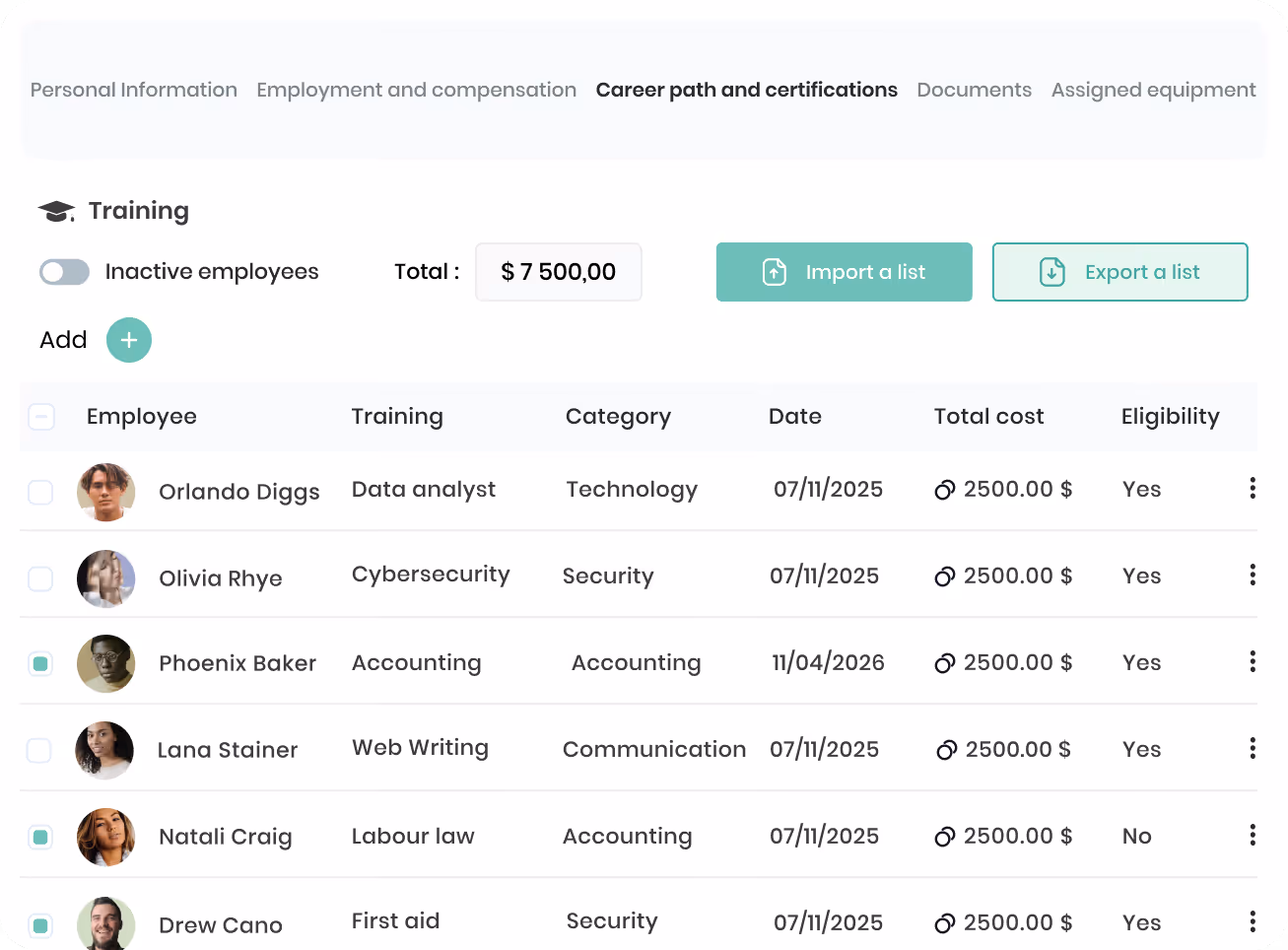Open Natali Craig row options menu

(x=1253, y=835)
